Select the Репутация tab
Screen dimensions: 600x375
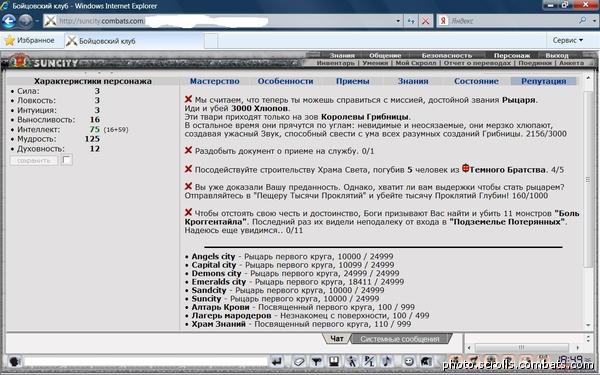543,81
